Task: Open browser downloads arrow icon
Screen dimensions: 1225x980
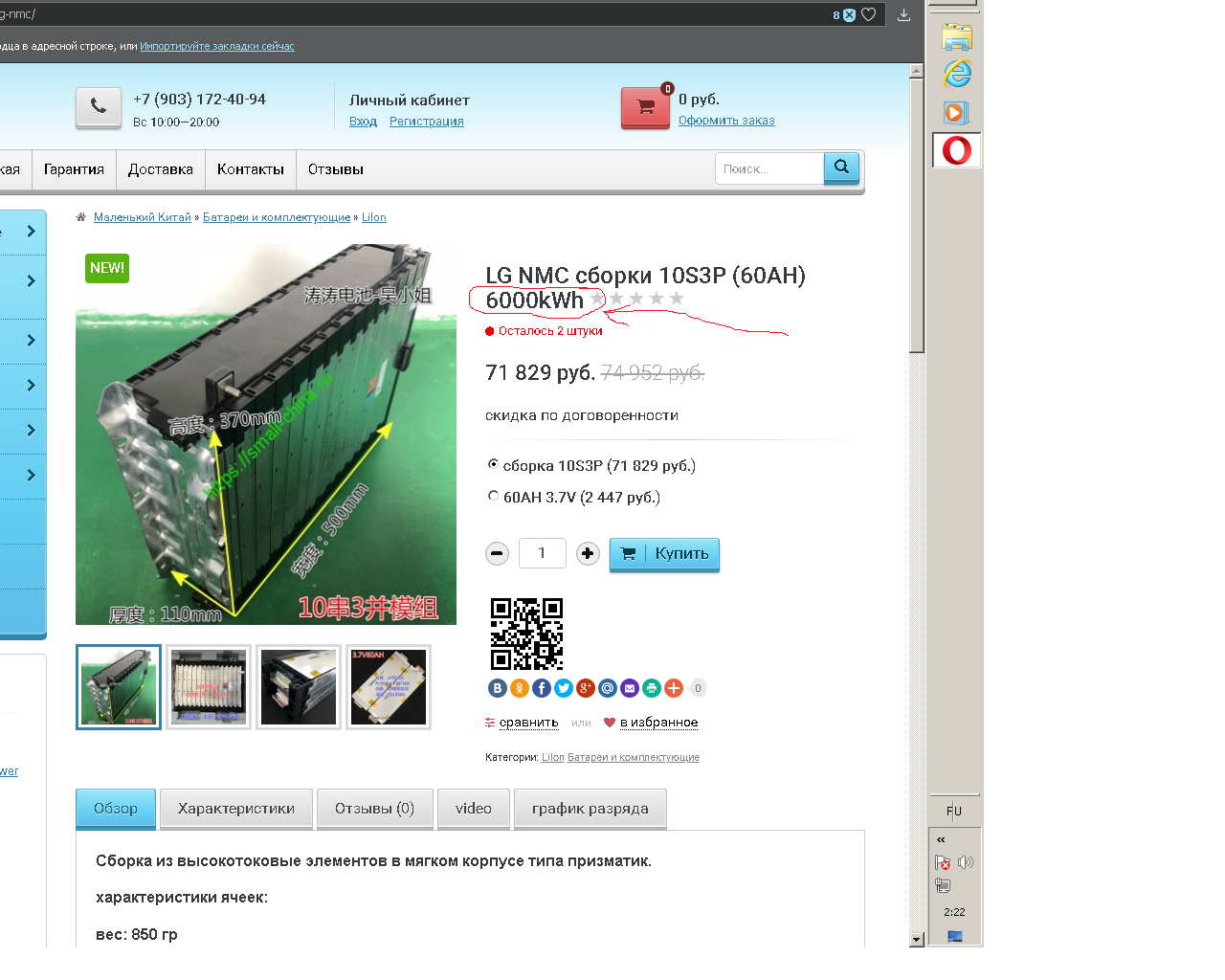Action: 903,14
